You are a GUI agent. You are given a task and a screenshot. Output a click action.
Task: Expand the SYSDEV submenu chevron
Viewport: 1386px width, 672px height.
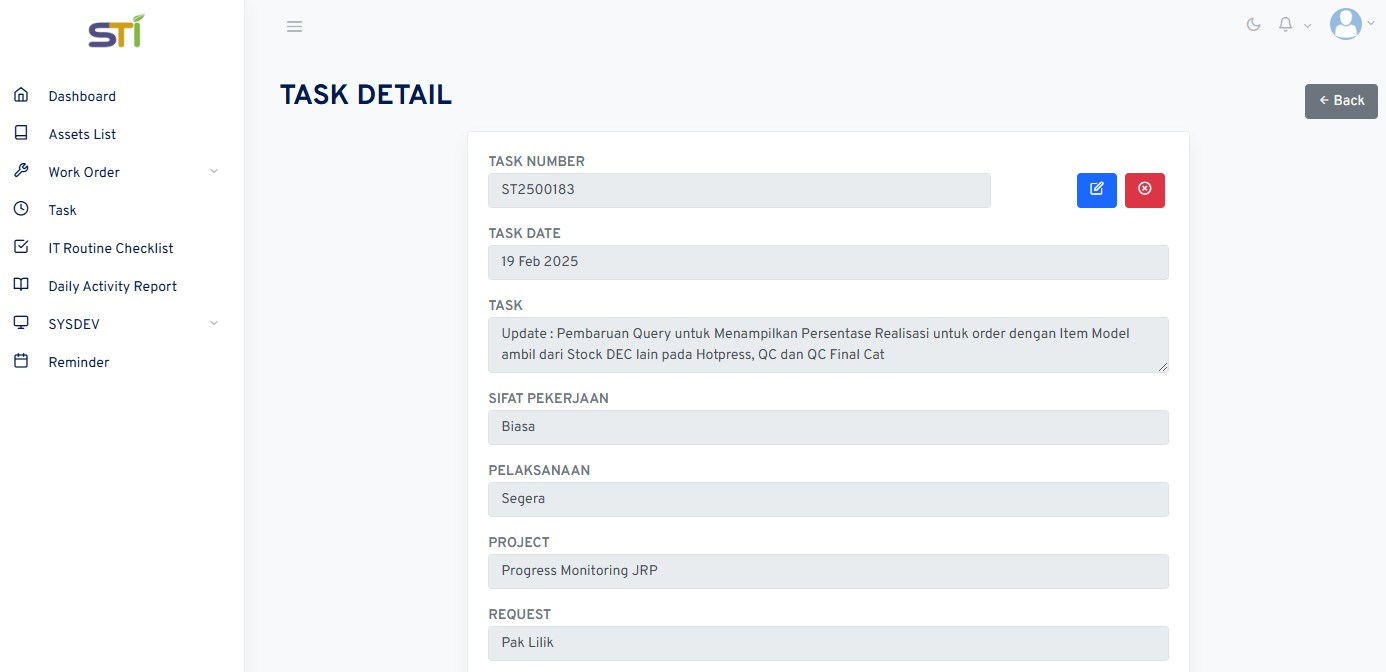click(214, 324)
